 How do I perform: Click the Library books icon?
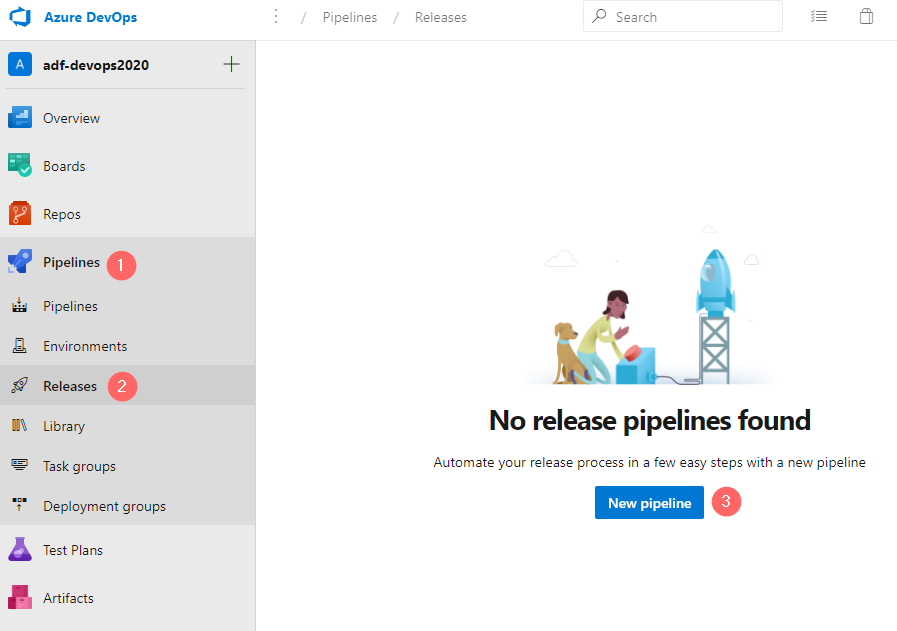click(x=19, y=425)
